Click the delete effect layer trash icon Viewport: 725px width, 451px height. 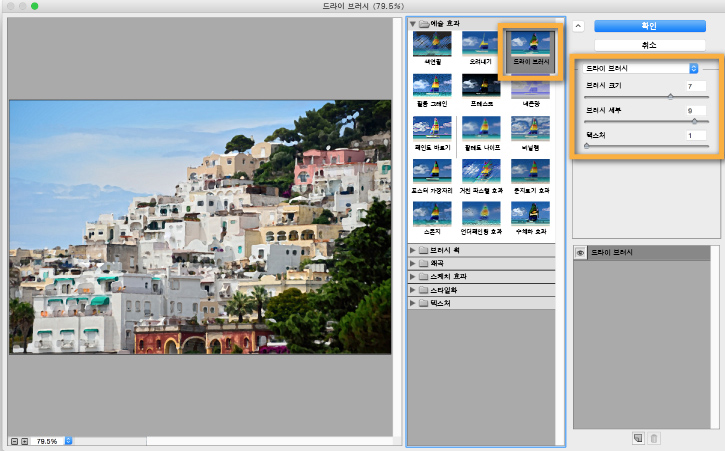654,438
